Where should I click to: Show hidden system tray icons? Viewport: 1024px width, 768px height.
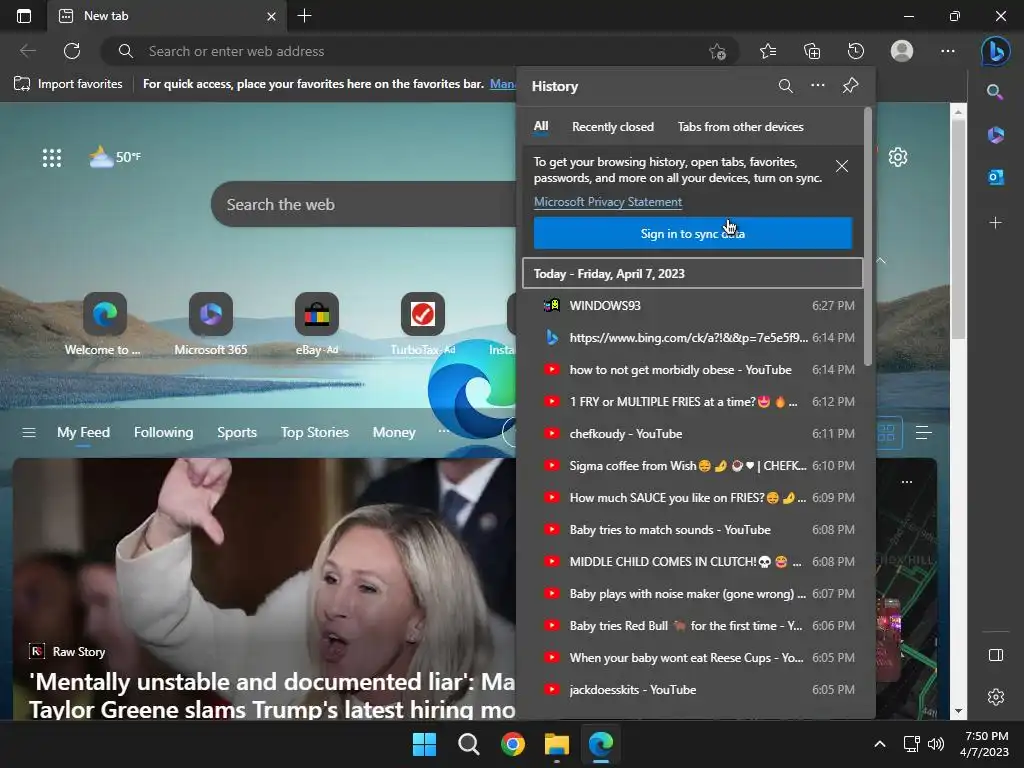(880, 744)
